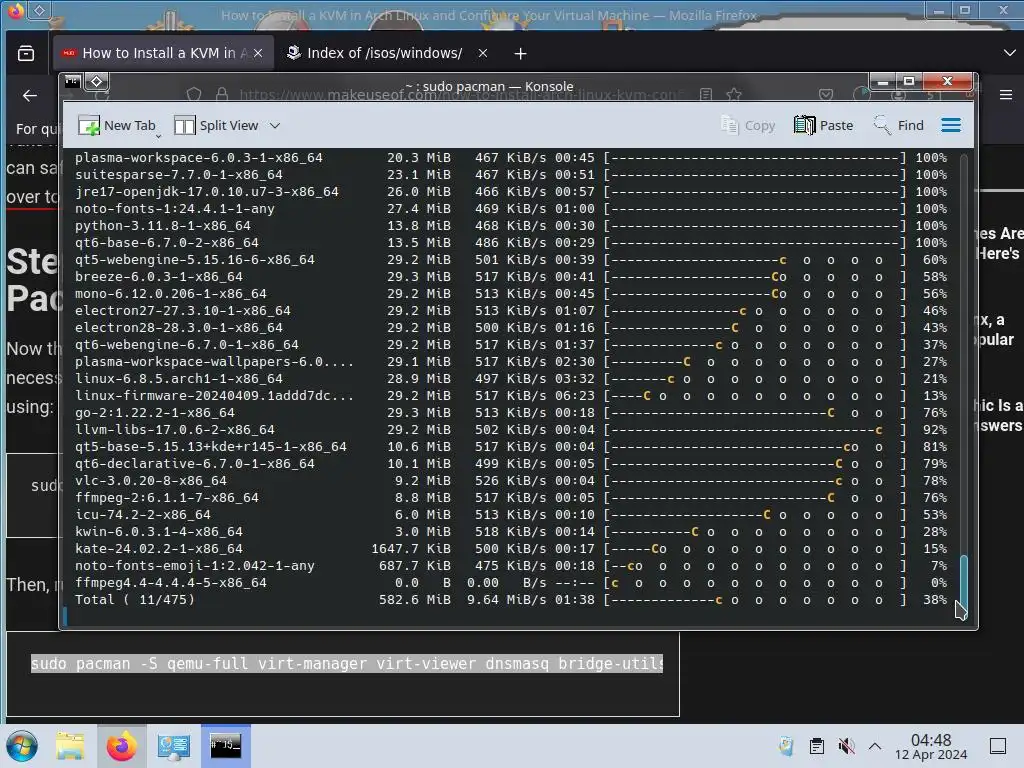Open the Pocket save icon in Firefox
Image resolution: width=1024 pixels, height=768 pixels.
point(826,95)
